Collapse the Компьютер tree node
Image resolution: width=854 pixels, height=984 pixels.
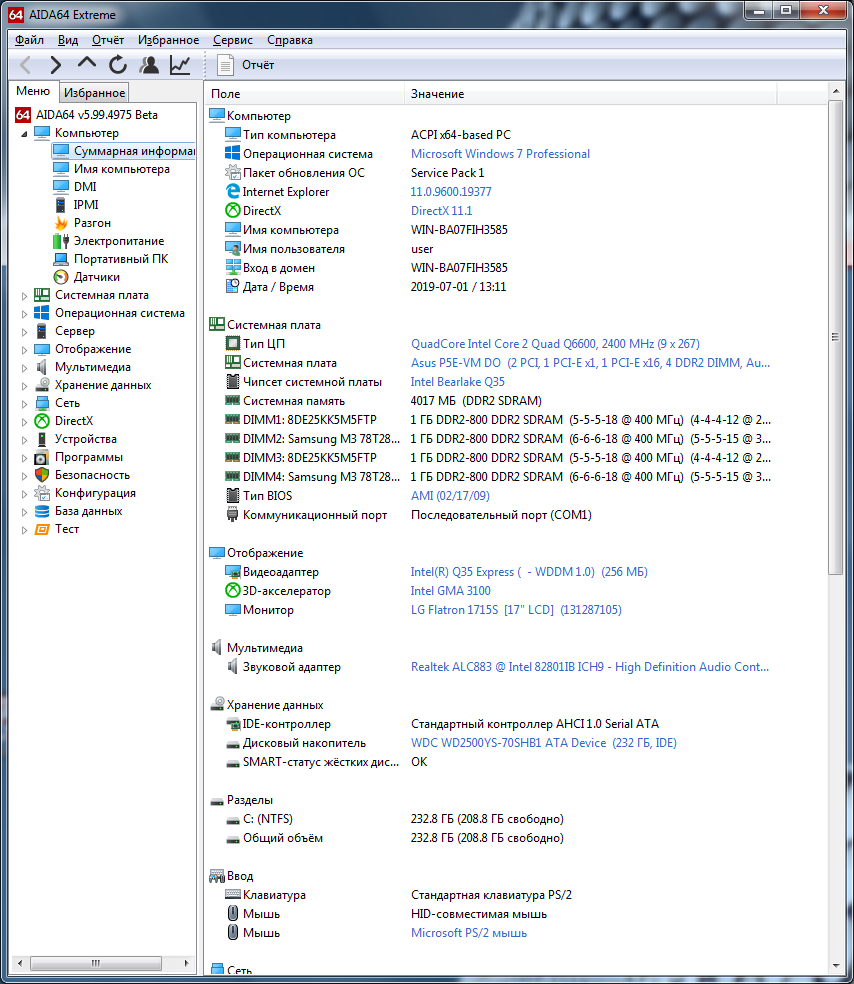tap(25, 133)
